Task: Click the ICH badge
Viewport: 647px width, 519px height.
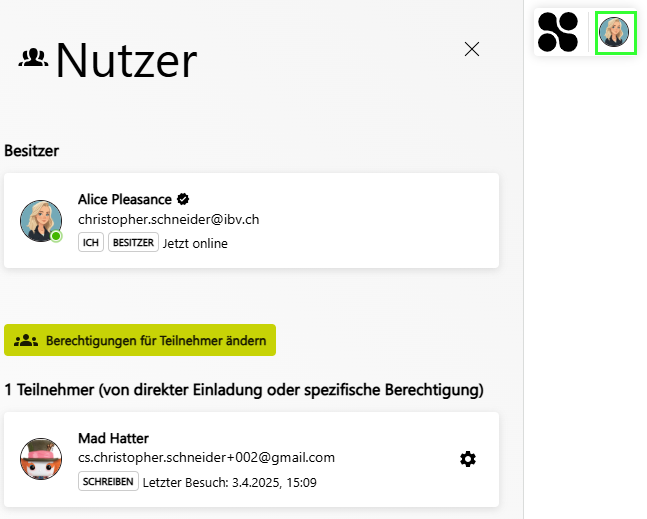Action: click(91, 242)
